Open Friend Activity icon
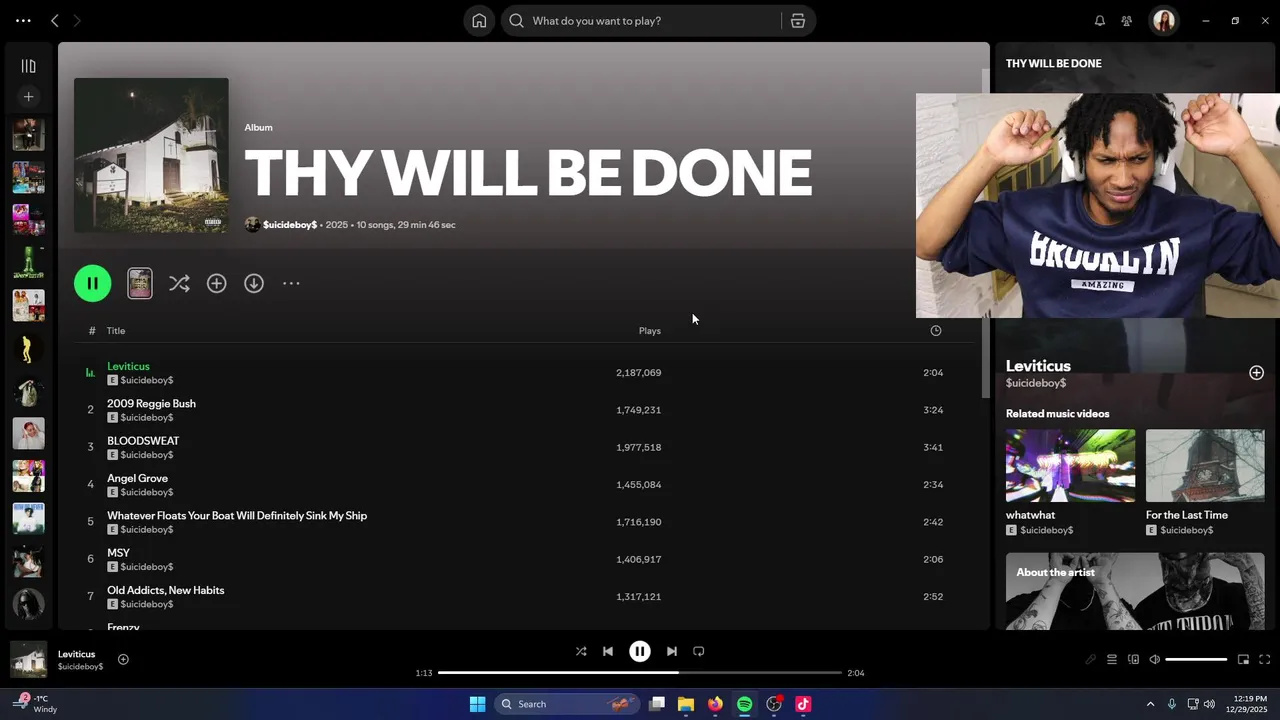1280x720 pixels. click(1127, 21)
